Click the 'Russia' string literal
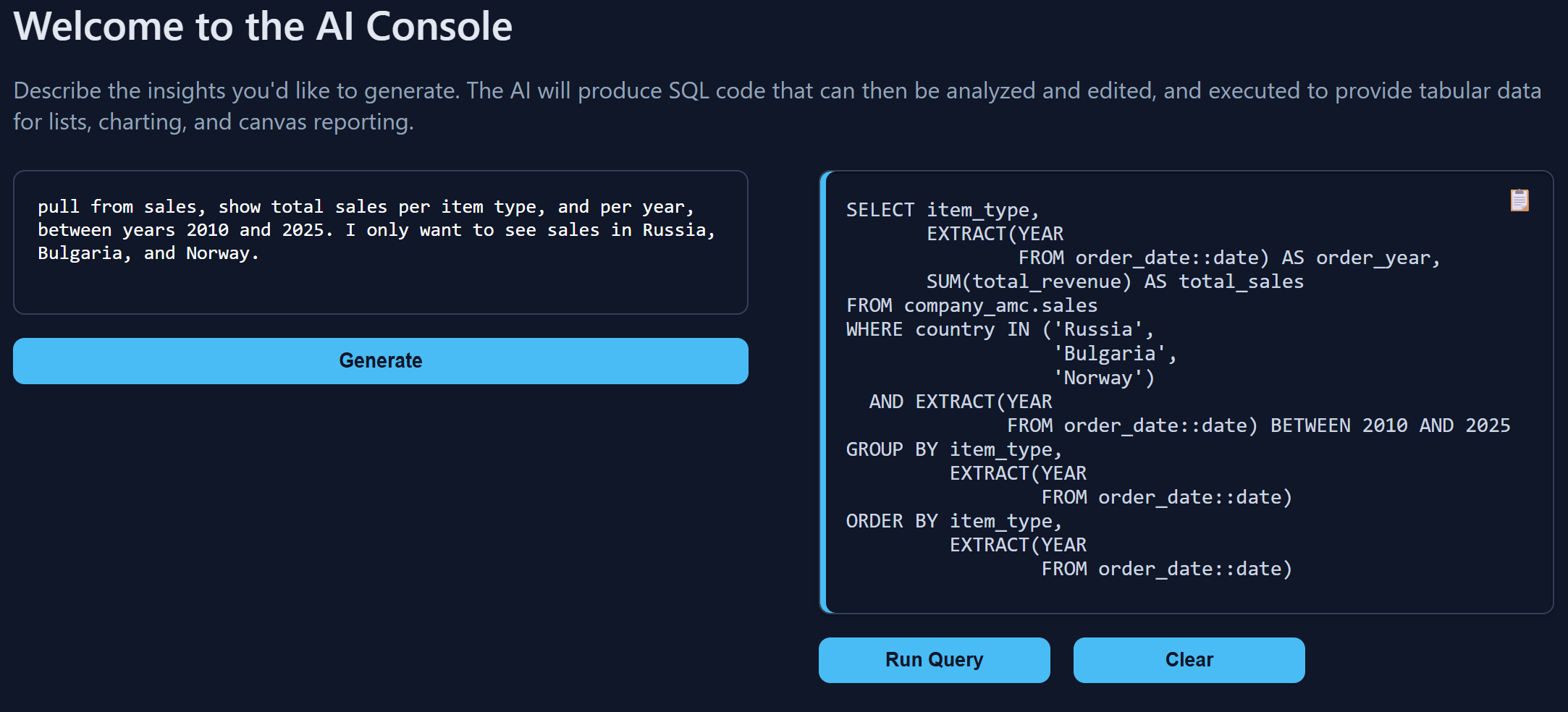The height and width of the screenshot is (712, 1568). pyautogui.click(x=1100, y=329)
